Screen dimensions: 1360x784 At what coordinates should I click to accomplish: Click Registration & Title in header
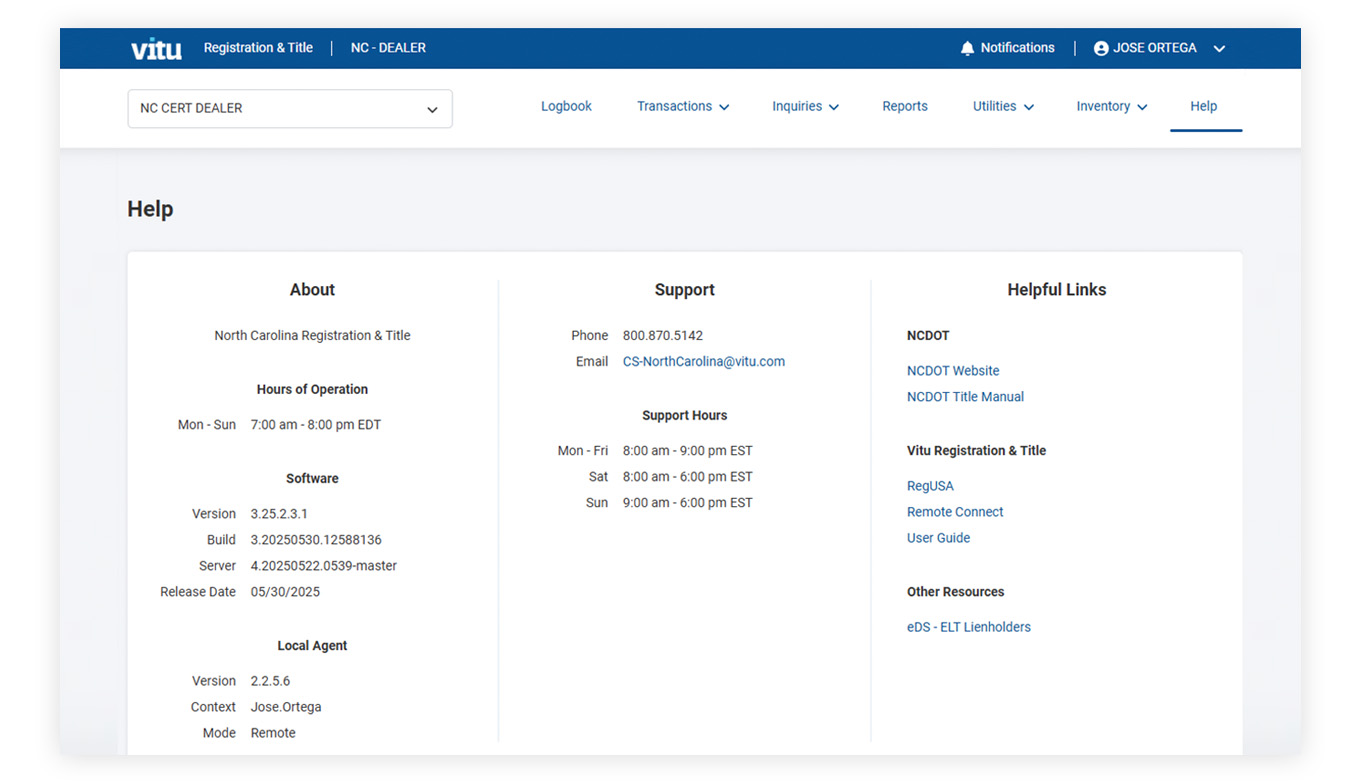258,48
